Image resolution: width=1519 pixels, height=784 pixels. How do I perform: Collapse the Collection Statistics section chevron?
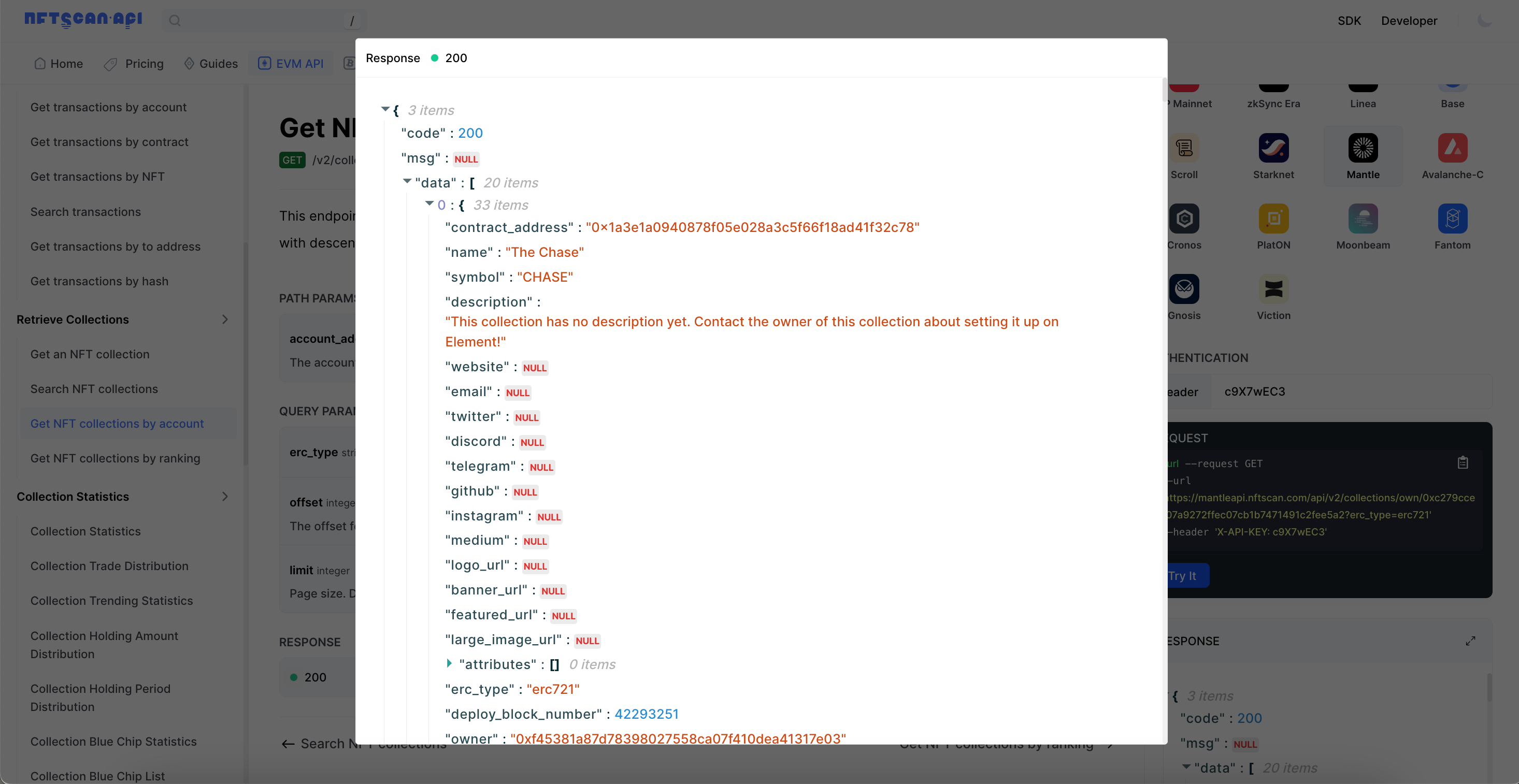[x=225, y=497]
